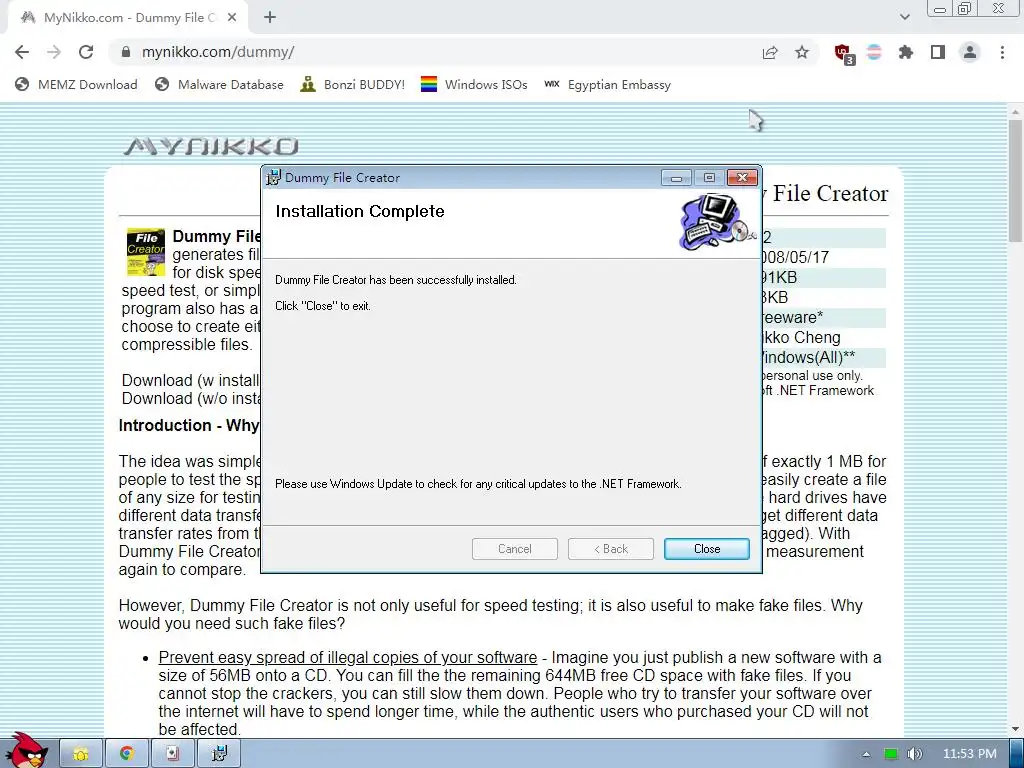Click the disabled Cancel button in installer

tap(515, 549)
